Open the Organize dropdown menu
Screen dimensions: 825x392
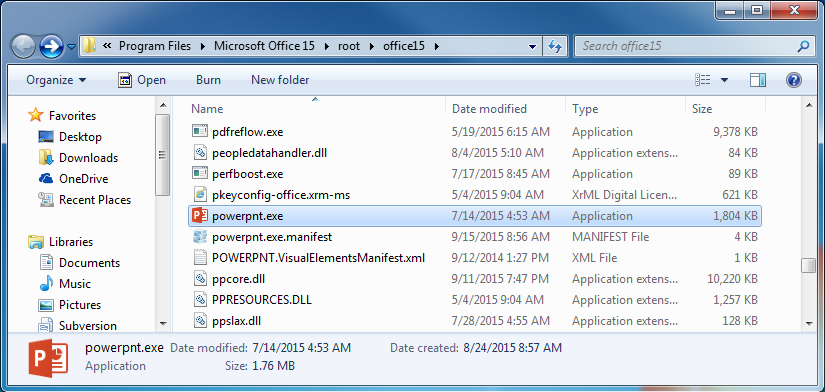click(56, 80)
